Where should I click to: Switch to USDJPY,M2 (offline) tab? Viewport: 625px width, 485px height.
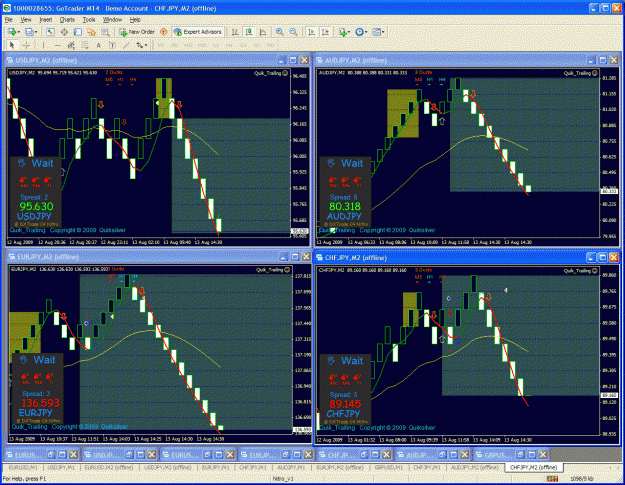[167, 467]
